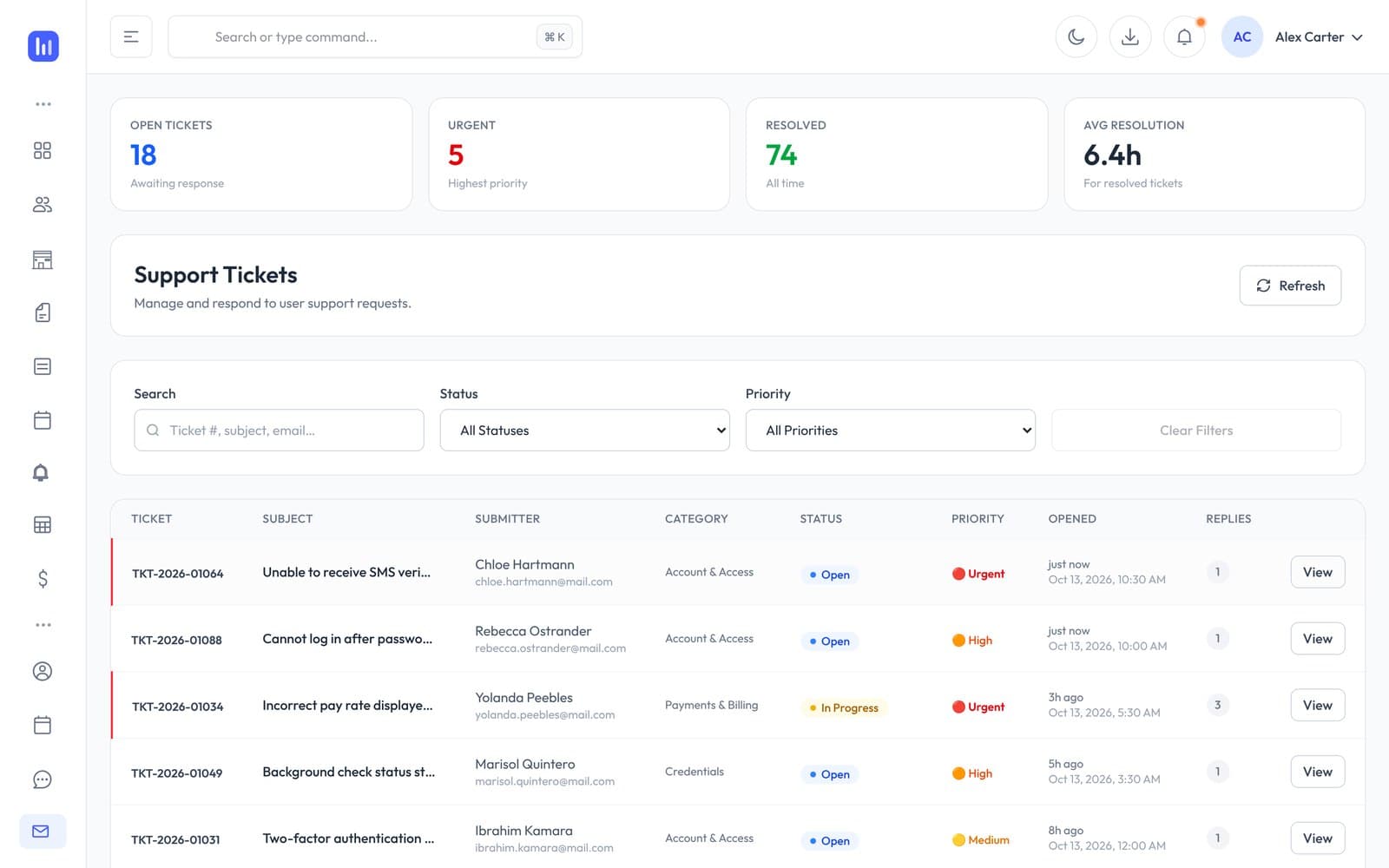Image resolution: width=1389 pixels, height=868 pixels.
Task: View ticket TKT-2026-01064
Action: (1318, 572)
